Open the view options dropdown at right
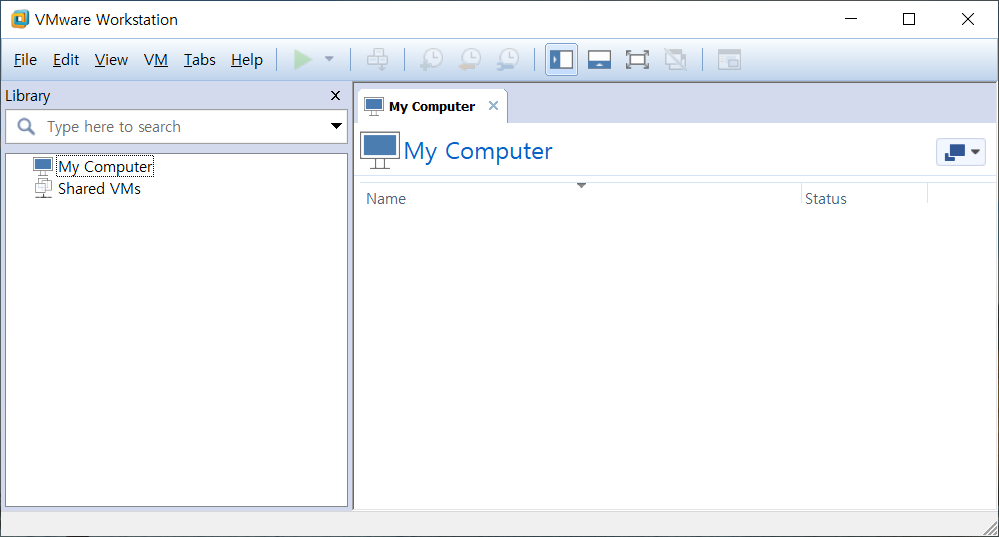This screenshot has width=999, height=537. 961,152
